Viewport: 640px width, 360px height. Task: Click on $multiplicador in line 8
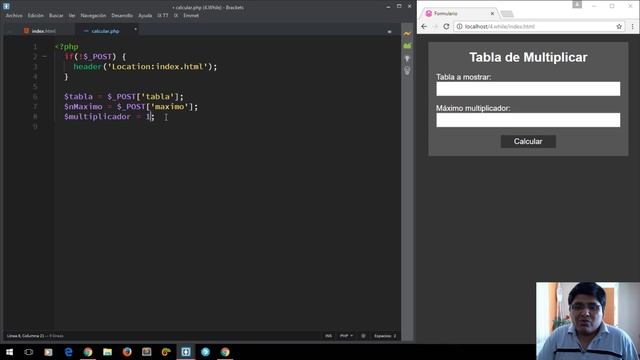[97, 117]
